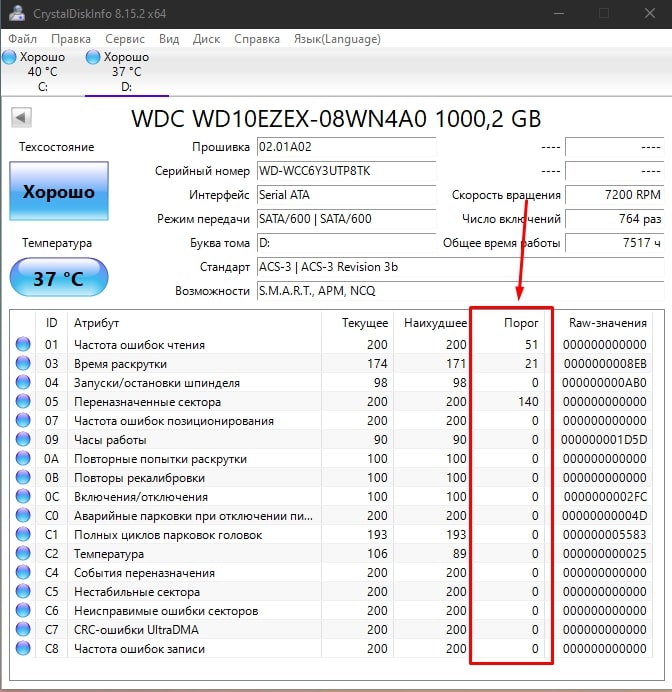Screen dimensions: 672x692
Task: Click status orb for attribute C5 row
Action: click(x=23, y=590)
